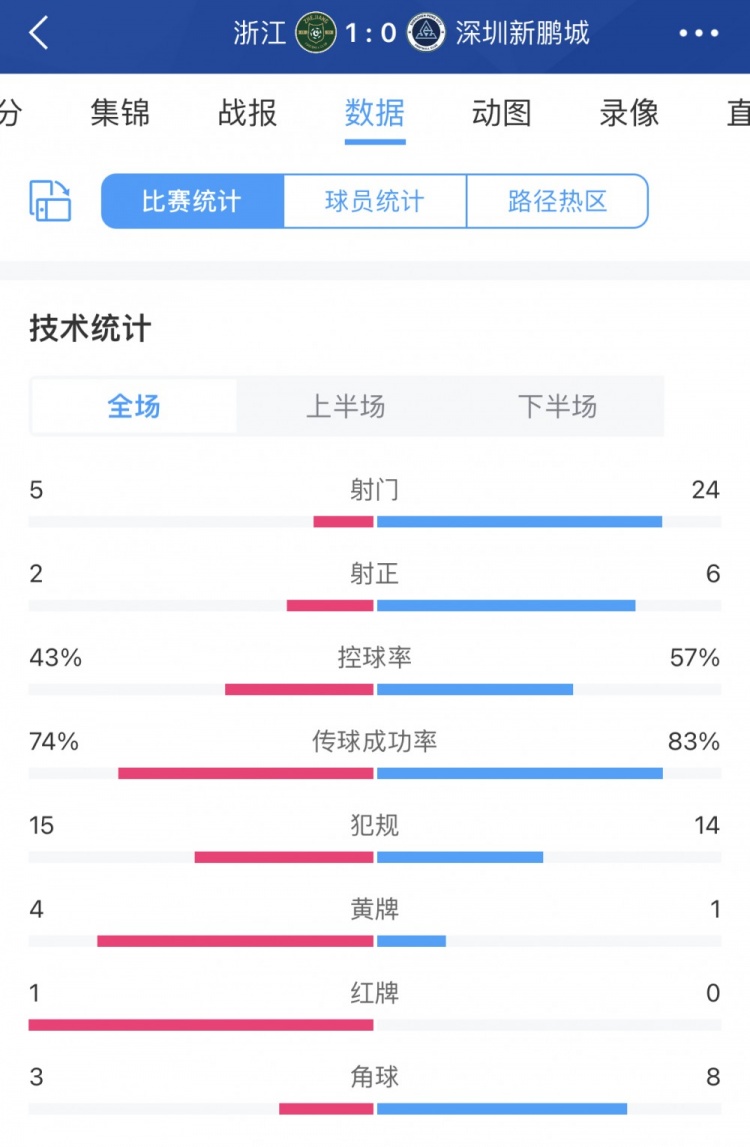Screen dimensions: 750x1147
Task: Switch to the 集锦 tab
Action: click(x=120, y=113)
